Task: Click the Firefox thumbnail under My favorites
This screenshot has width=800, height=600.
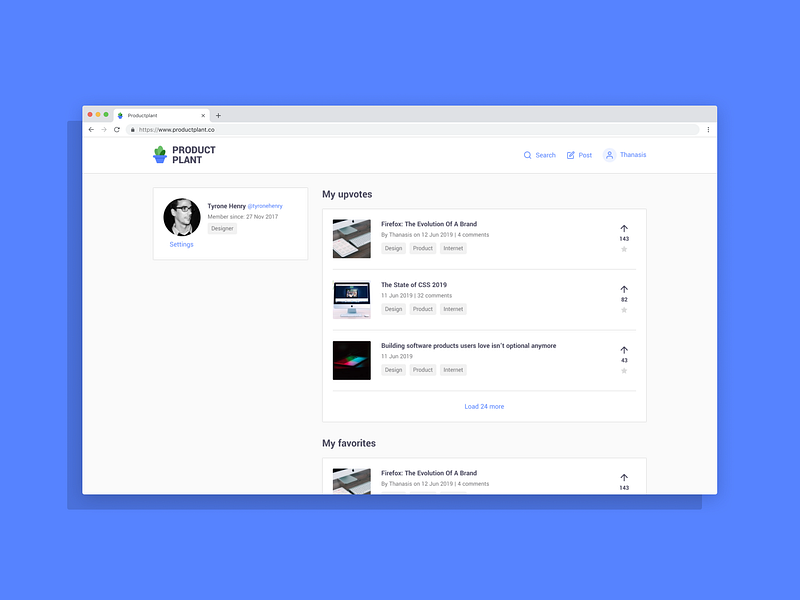Action: 352,481
